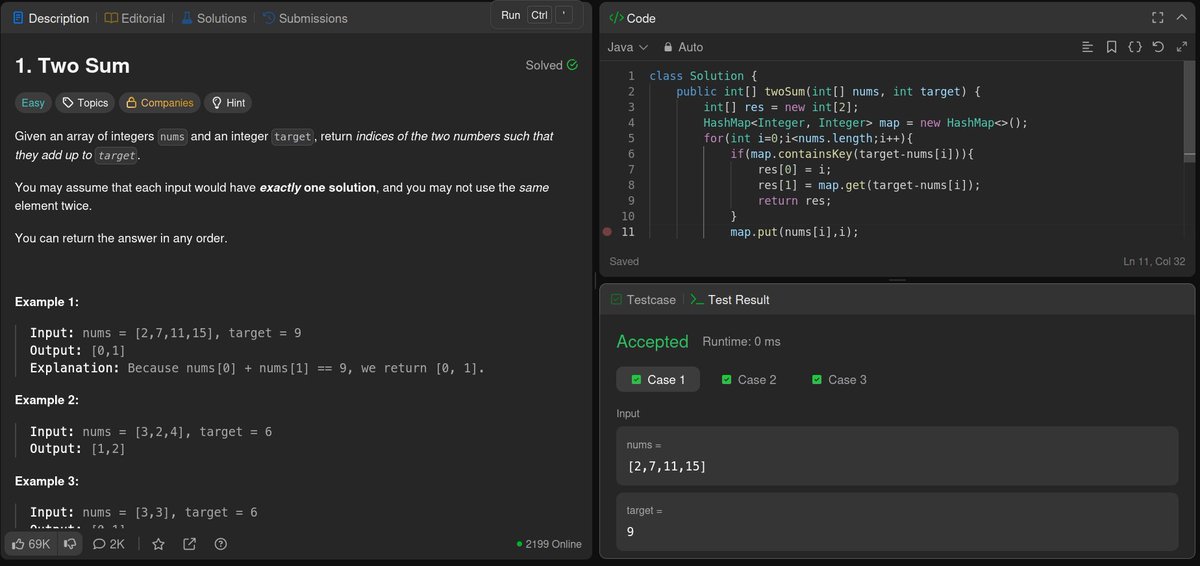Click the problem title 1. Two Sum
The height and width of the screenshot is (566, 1200).
point(72,66)
